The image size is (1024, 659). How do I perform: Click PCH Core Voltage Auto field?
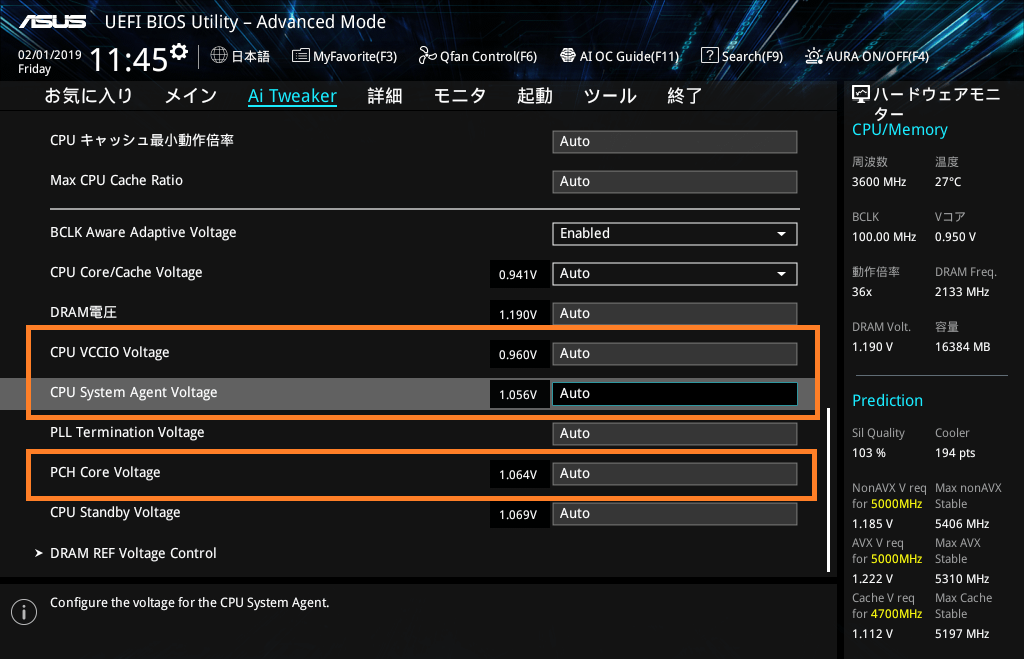[x=675, y=474]
